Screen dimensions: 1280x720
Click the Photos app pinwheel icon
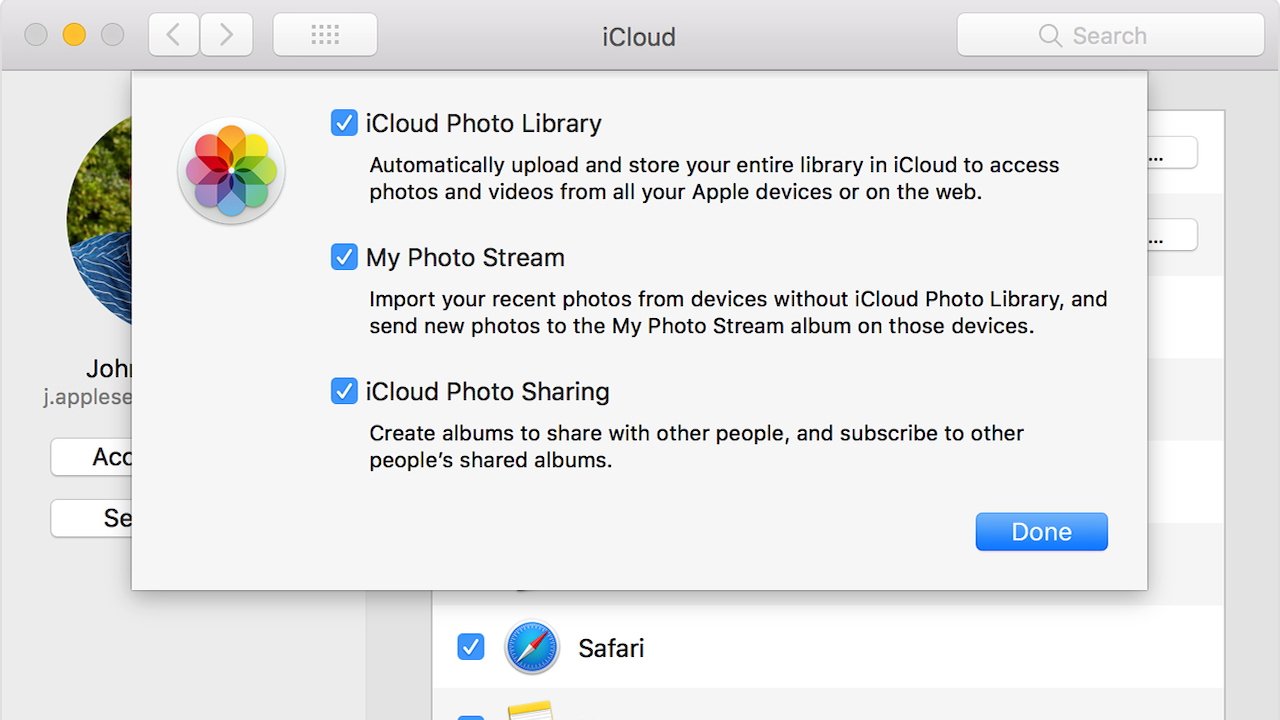(231, 171)
